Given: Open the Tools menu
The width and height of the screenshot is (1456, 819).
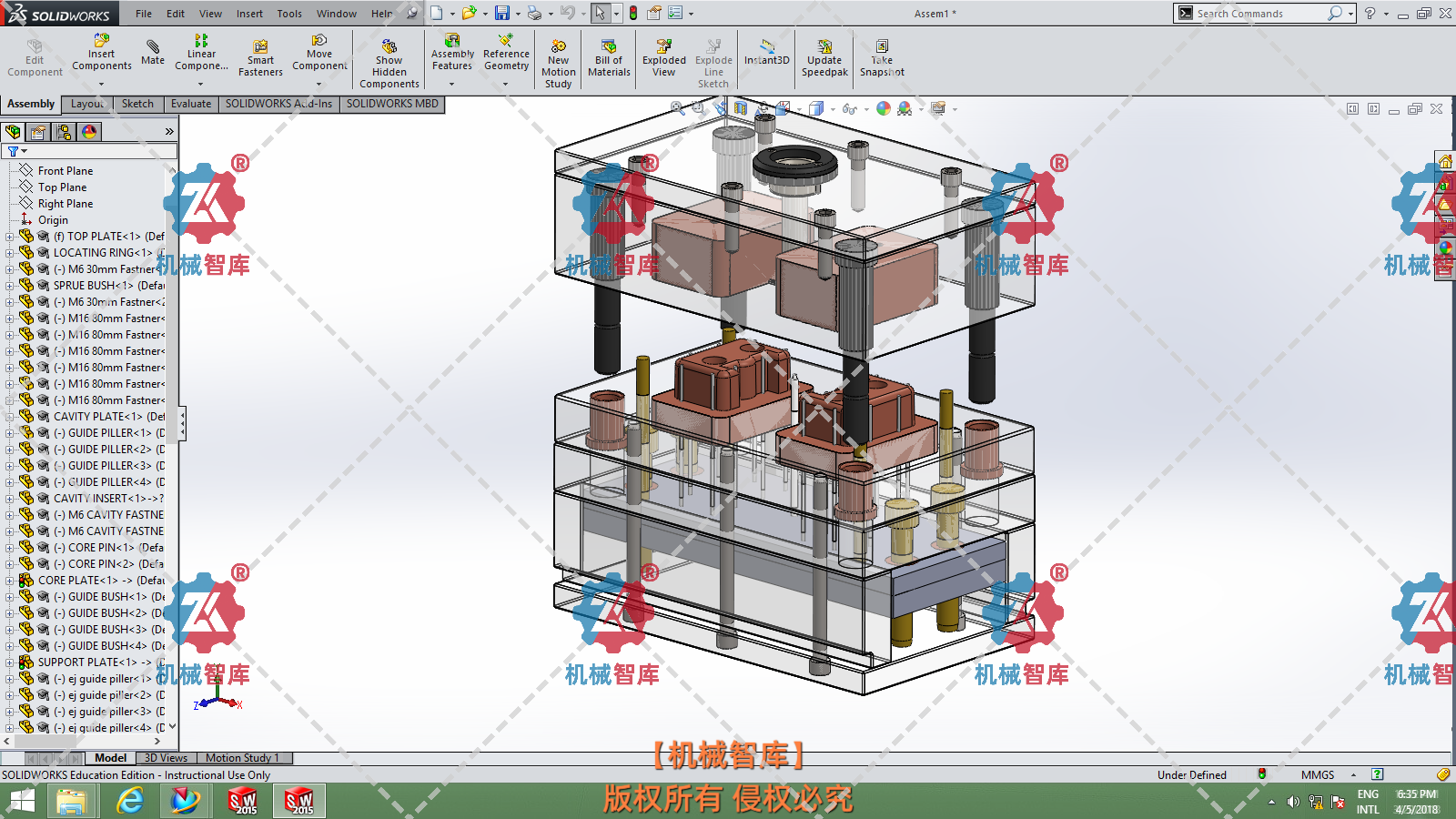Looking at the screenshot, I should [x=289, y=14].
